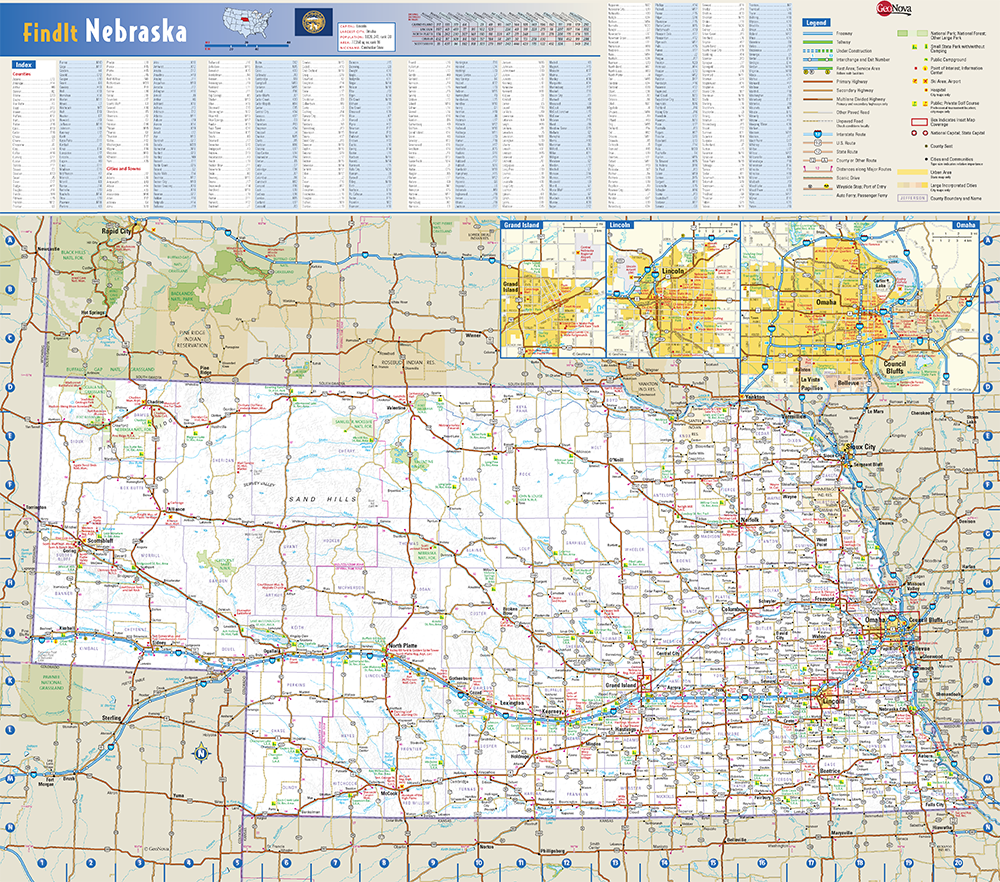Image resolution: width=1000 pixels, height=882 pixels.
Task: Click the Columbus city label
Action: tap(733, 609)
